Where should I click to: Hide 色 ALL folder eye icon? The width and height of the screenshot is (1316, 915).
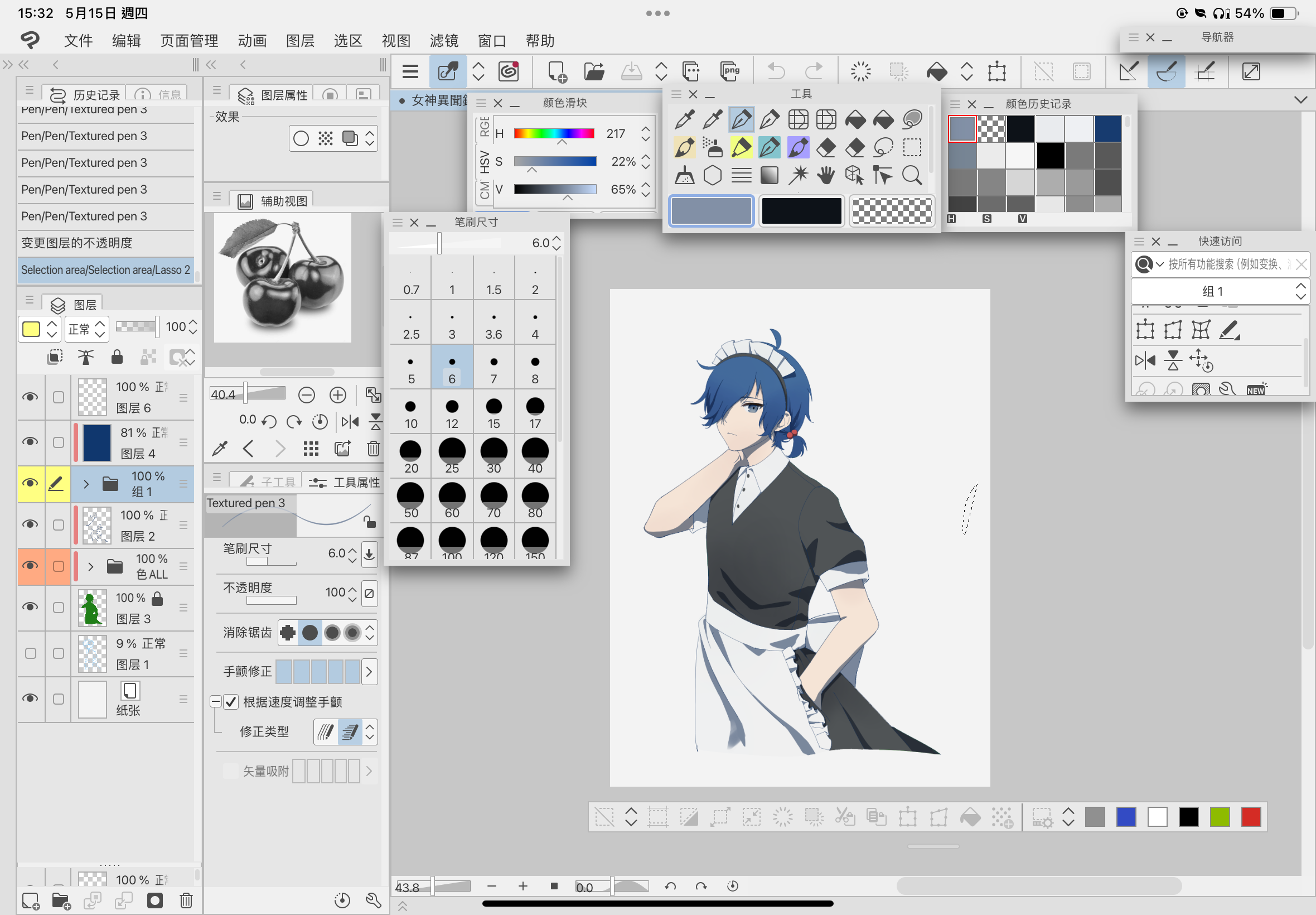(x=30, y=565)
